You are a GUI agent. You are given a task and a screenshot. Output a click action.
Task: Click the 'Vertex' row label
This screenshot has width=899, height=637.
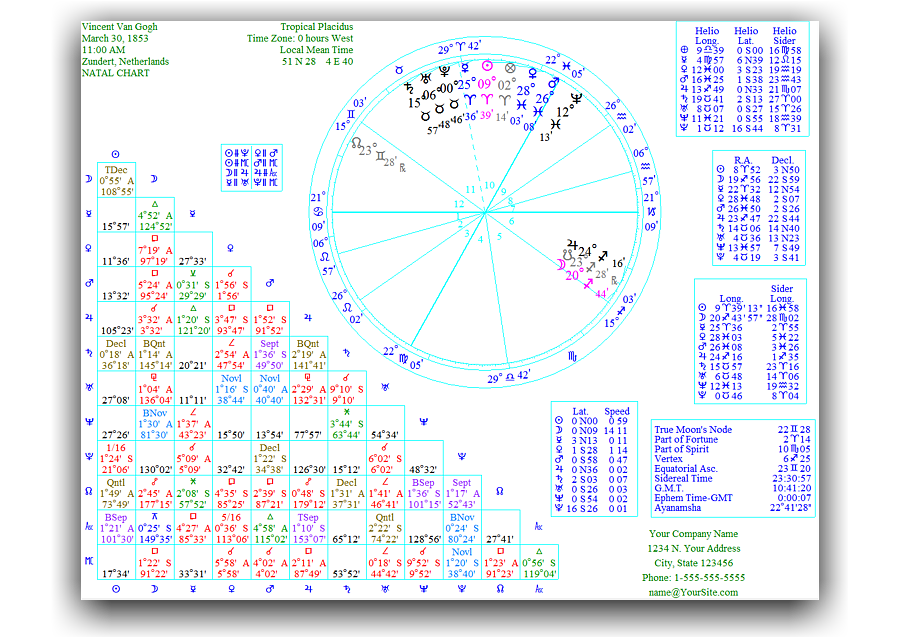669,459
